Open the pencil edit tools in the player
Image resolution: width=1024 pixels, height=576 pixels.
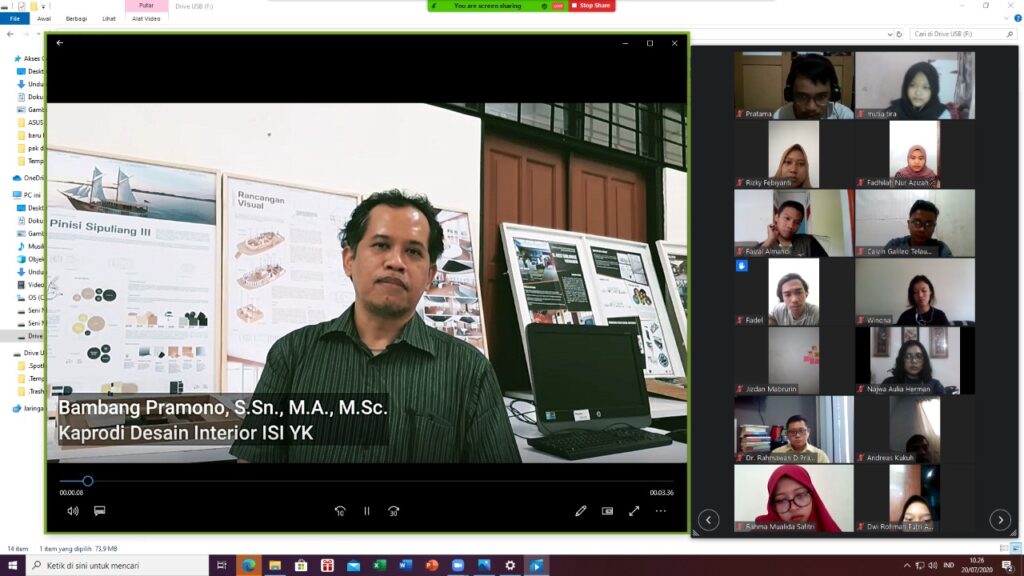[x=581, y=511]
